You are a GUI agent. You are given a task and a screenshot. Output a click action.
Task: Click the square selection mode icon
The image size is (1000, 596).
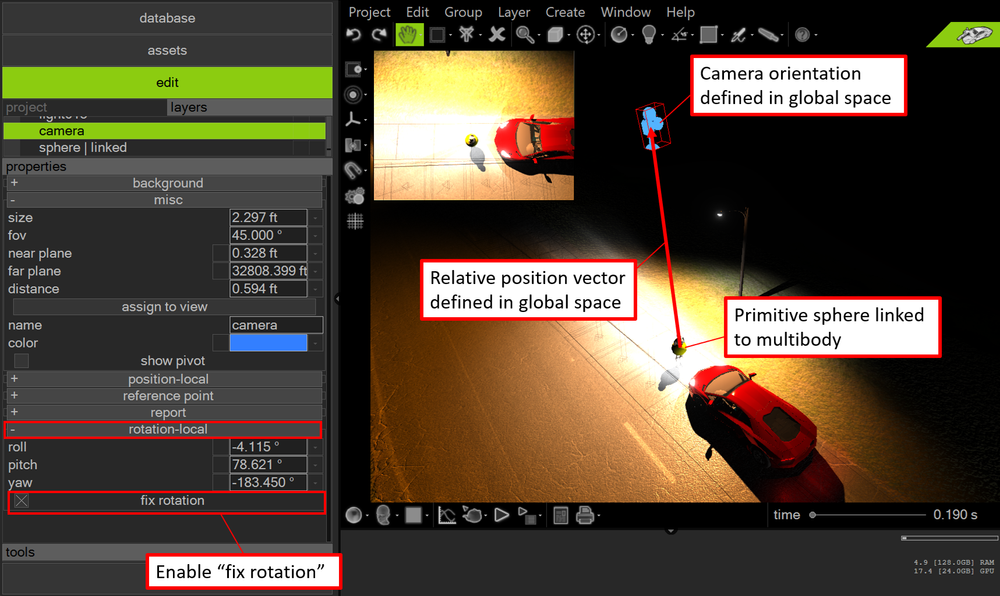point(437,34)
